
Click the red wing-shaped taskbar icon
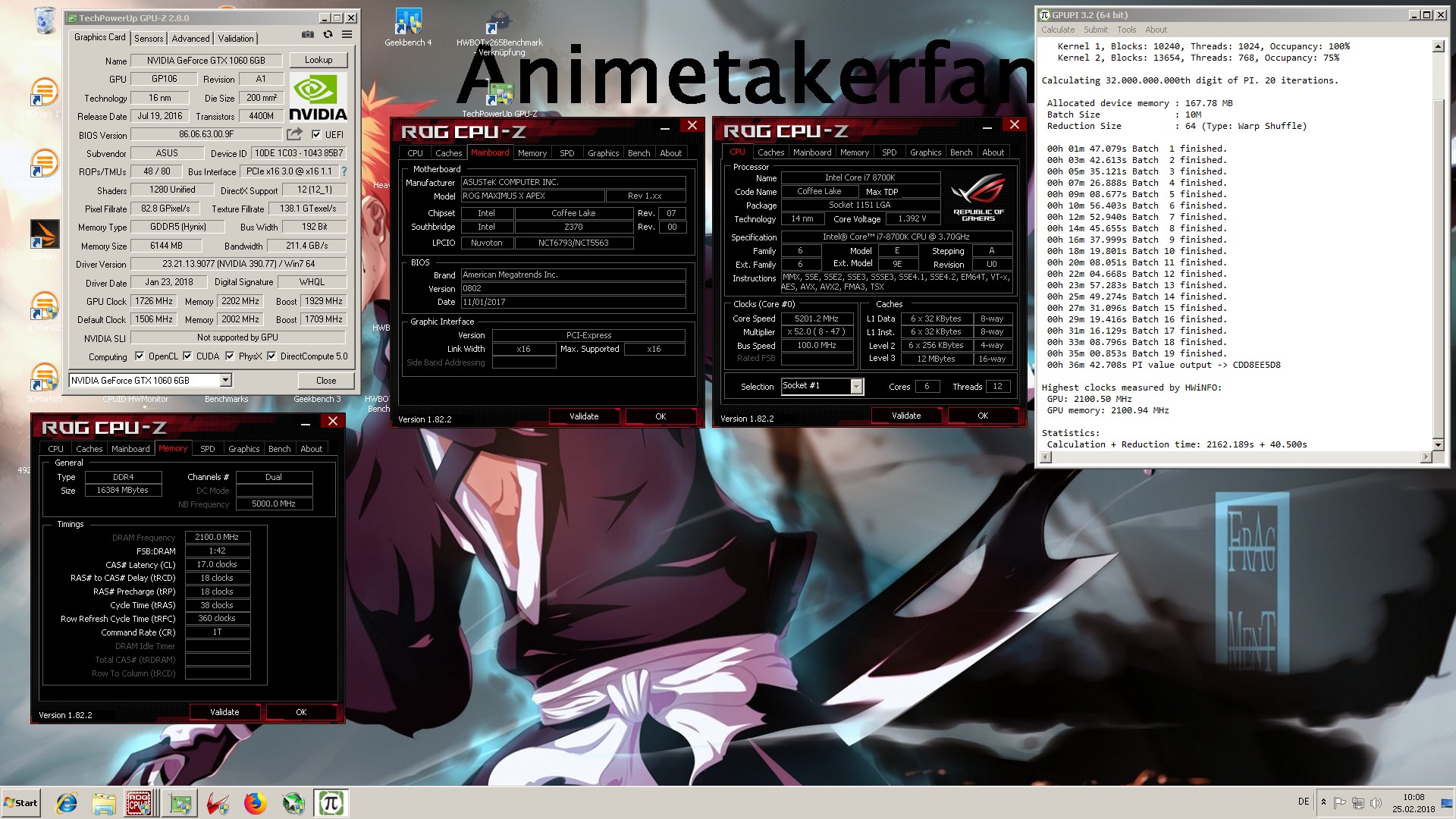[x=218, y=803]
